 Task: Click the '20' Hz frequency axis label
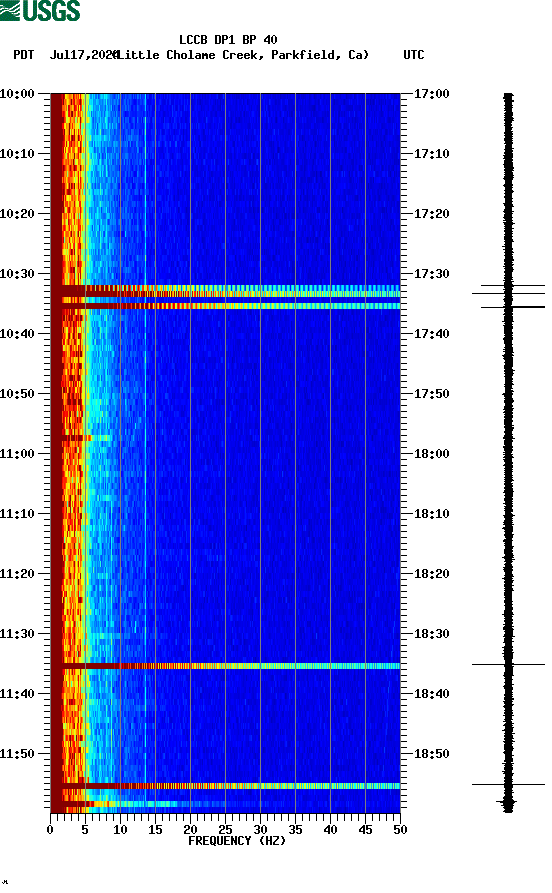(x=190, y=830)
